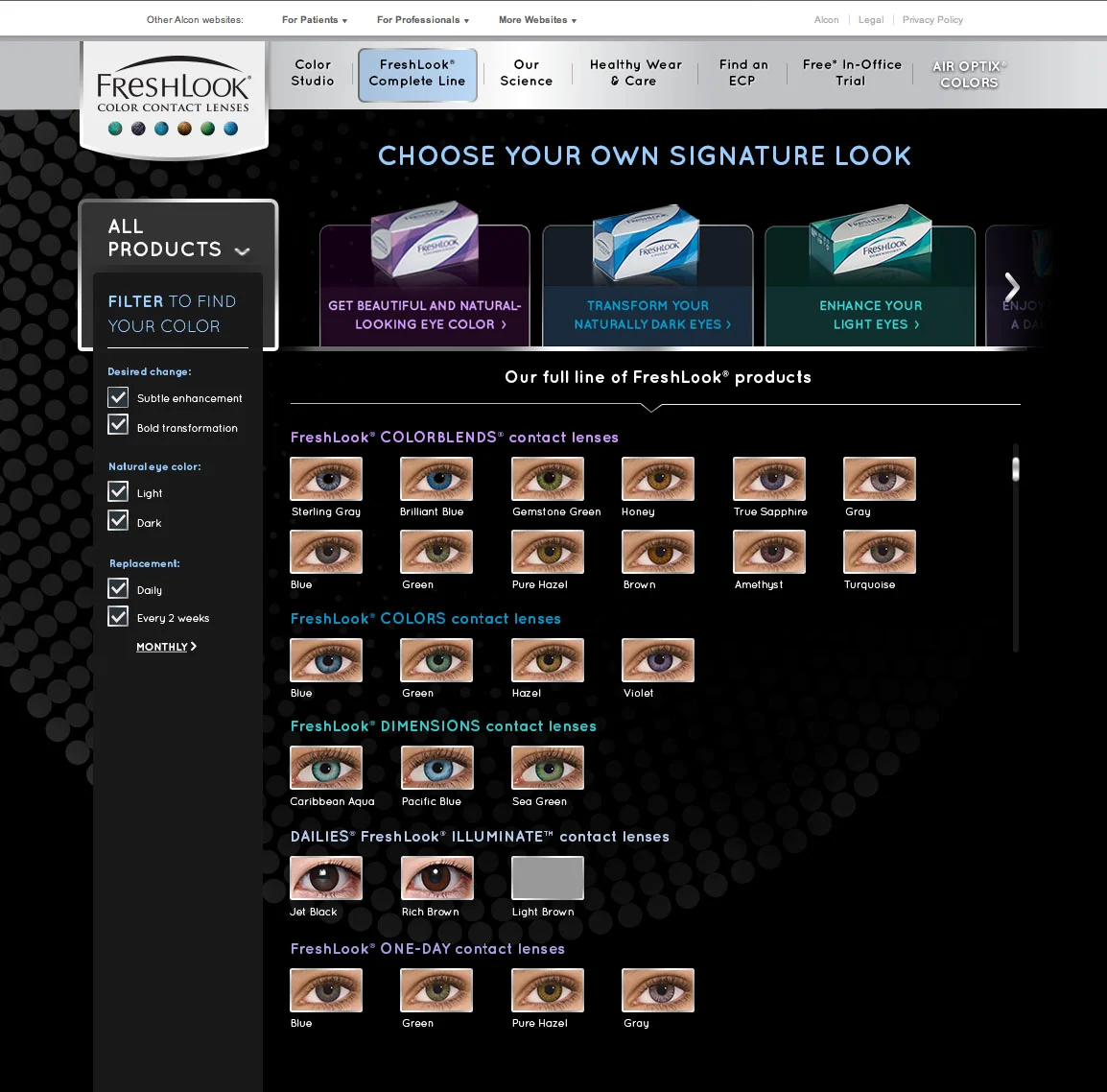The image size is (1107, 1092).
Task: Select the Turquoise eye swatch
Action: [x=880, y=552]
